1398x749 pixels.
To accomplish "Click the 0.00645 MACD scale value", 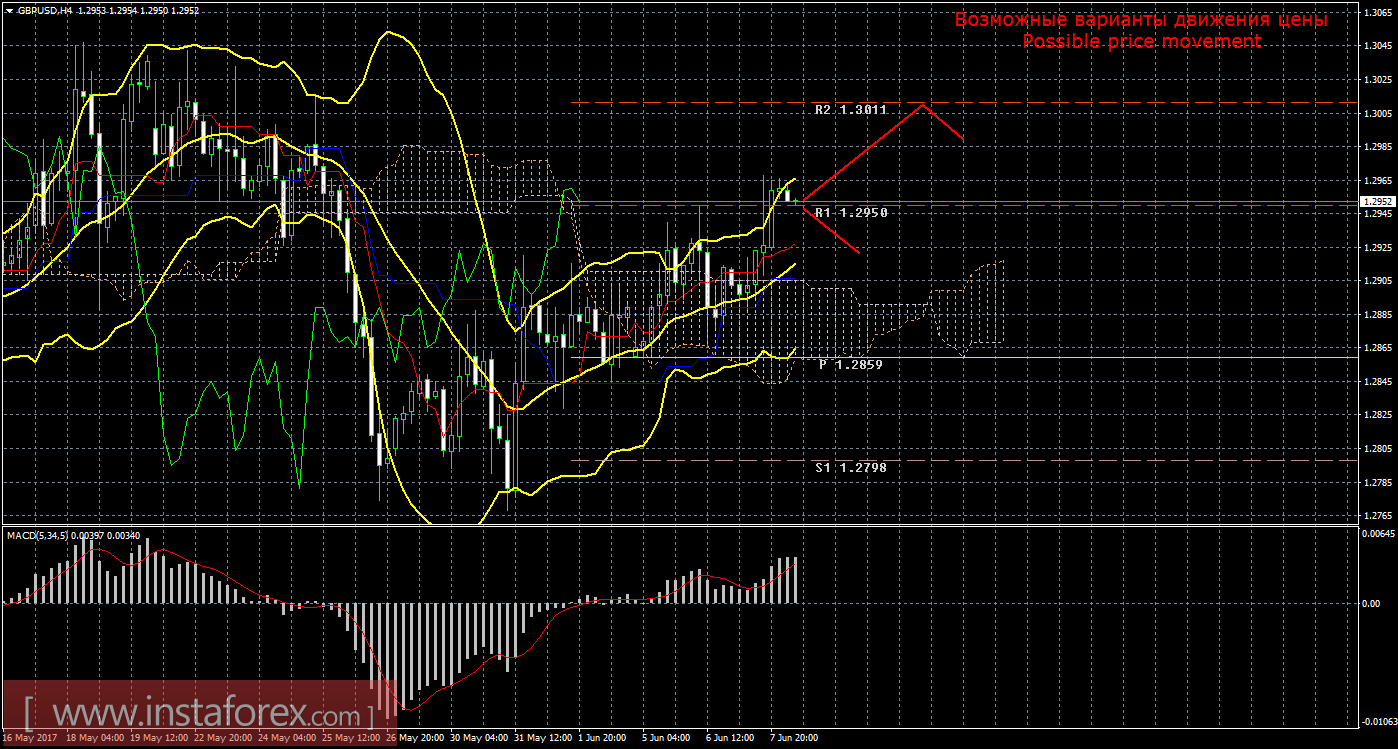I will click(x=1378, y=534).
